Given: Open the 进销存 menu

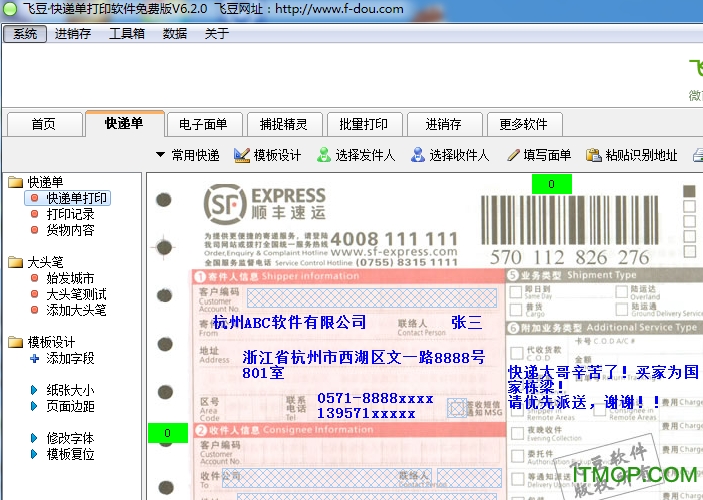Looking at the screenshot, I should [x=73, y=34].
